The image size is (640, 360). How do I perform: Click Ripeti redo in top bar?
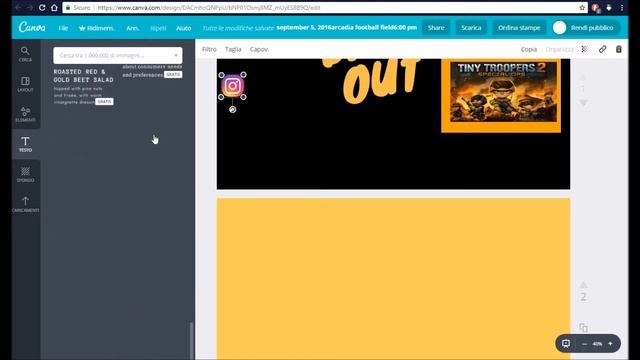(158, 28)
